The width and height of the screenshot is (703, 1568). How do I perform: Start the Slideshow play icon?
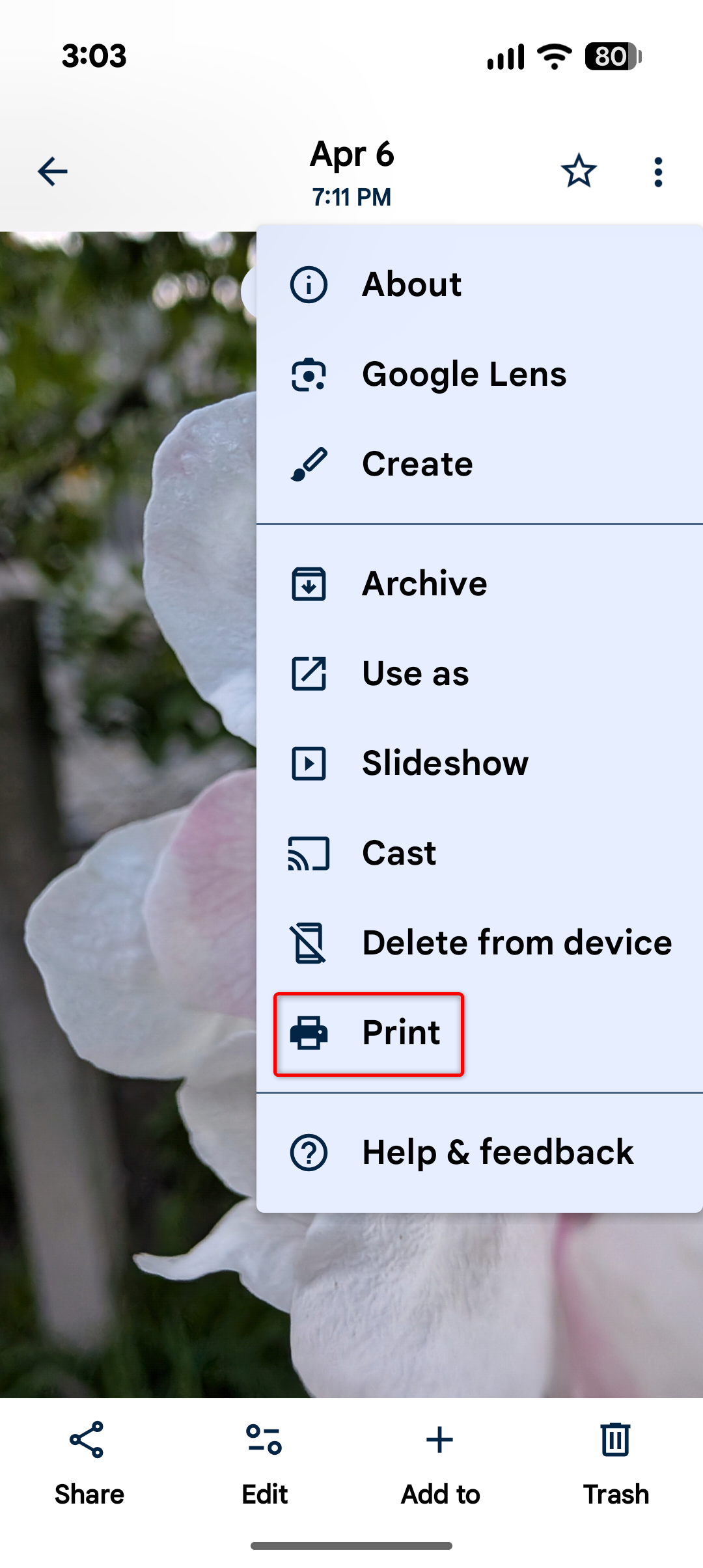coord(309,763)
